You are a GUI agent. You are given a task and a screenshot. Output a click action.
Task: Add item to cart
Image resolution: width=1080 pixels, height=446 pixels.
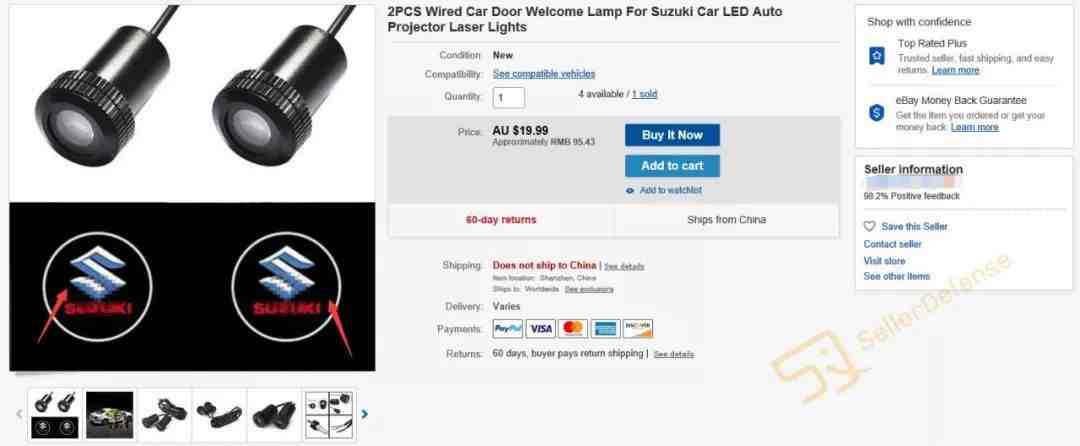tap(672, 166)
